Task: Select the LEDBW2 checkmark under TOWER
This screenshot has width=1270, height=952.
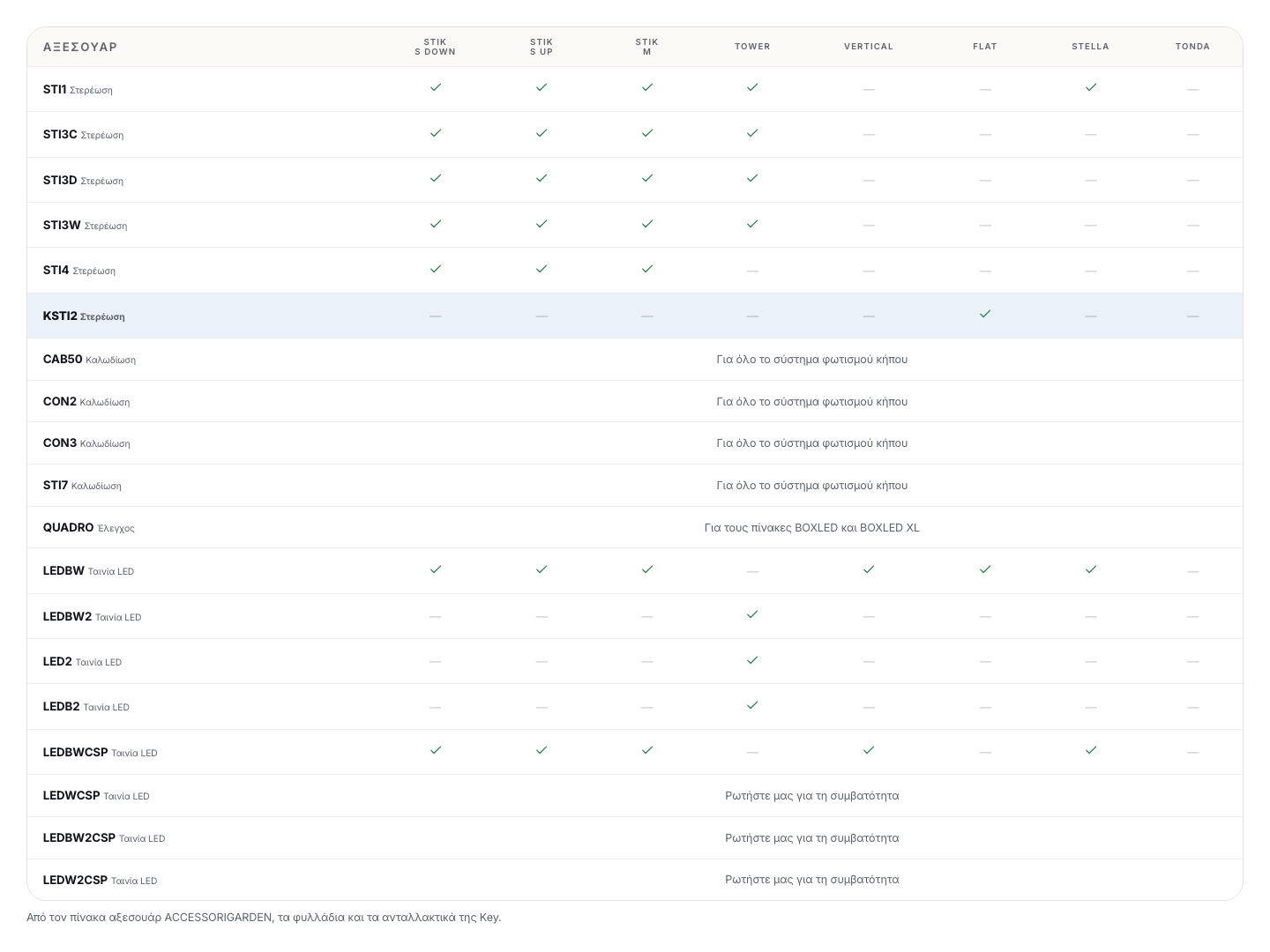Action: pos(752,614)
